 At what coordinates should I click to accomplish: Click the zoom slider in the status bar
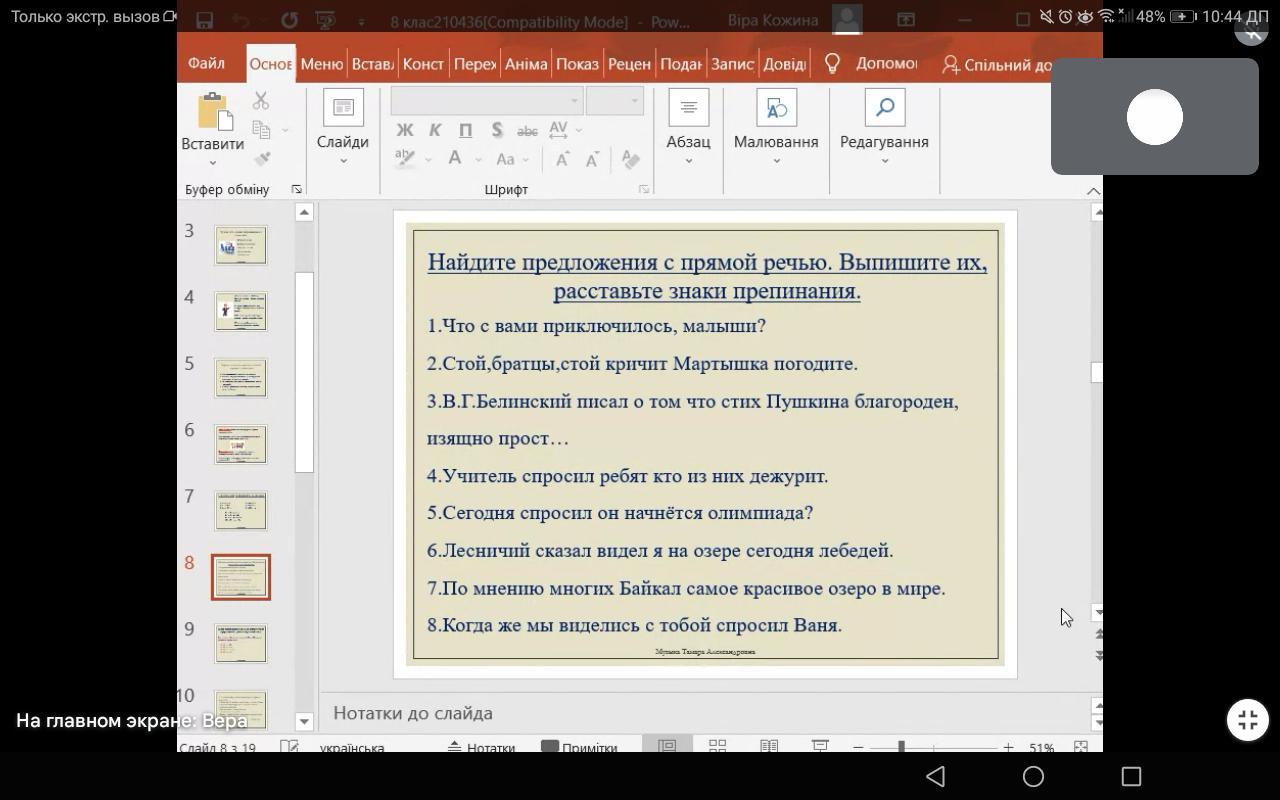click(x=902, y=747)
